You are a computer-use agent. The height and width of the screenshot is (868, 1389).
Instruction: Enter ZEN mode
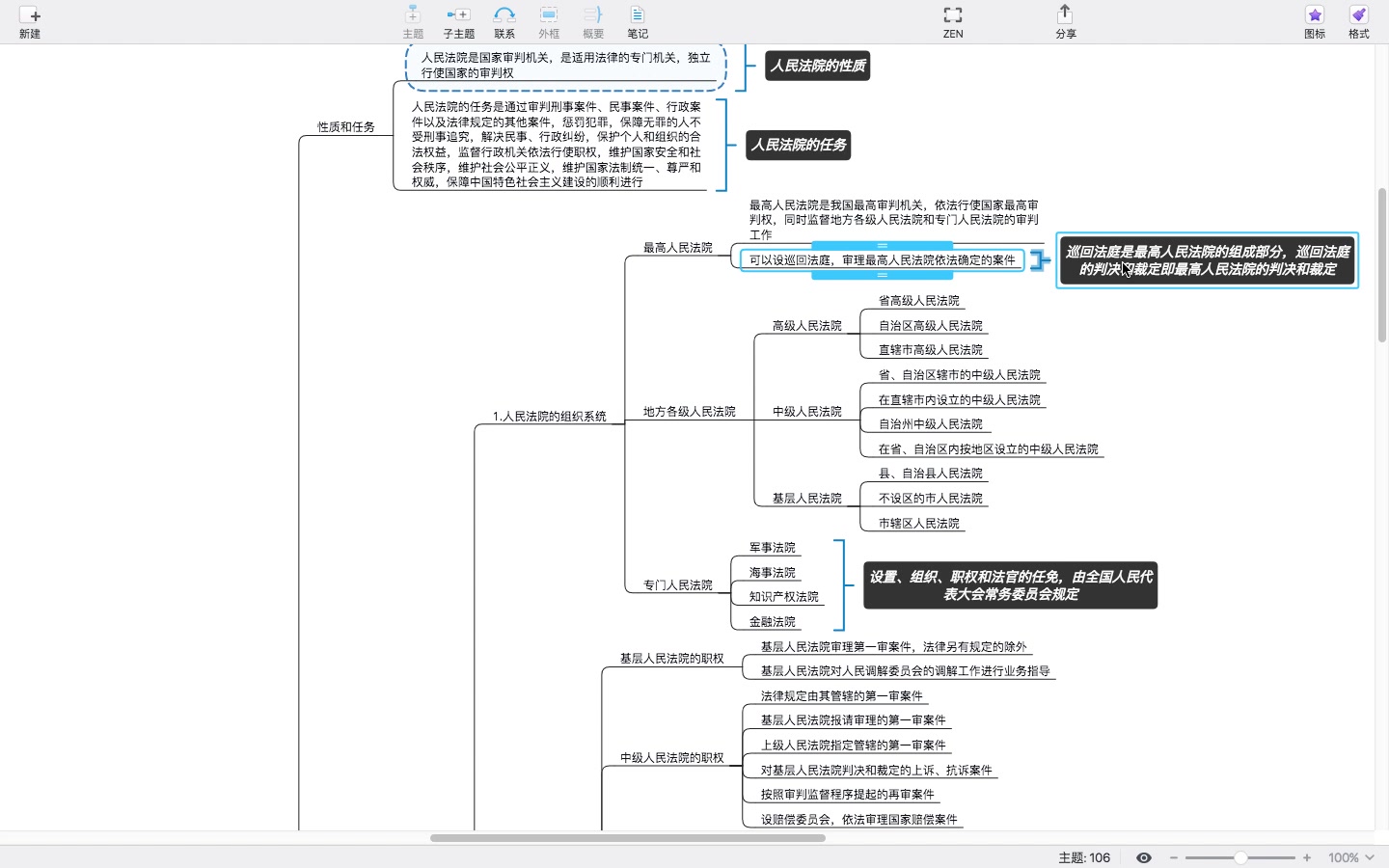pos(953,21)
